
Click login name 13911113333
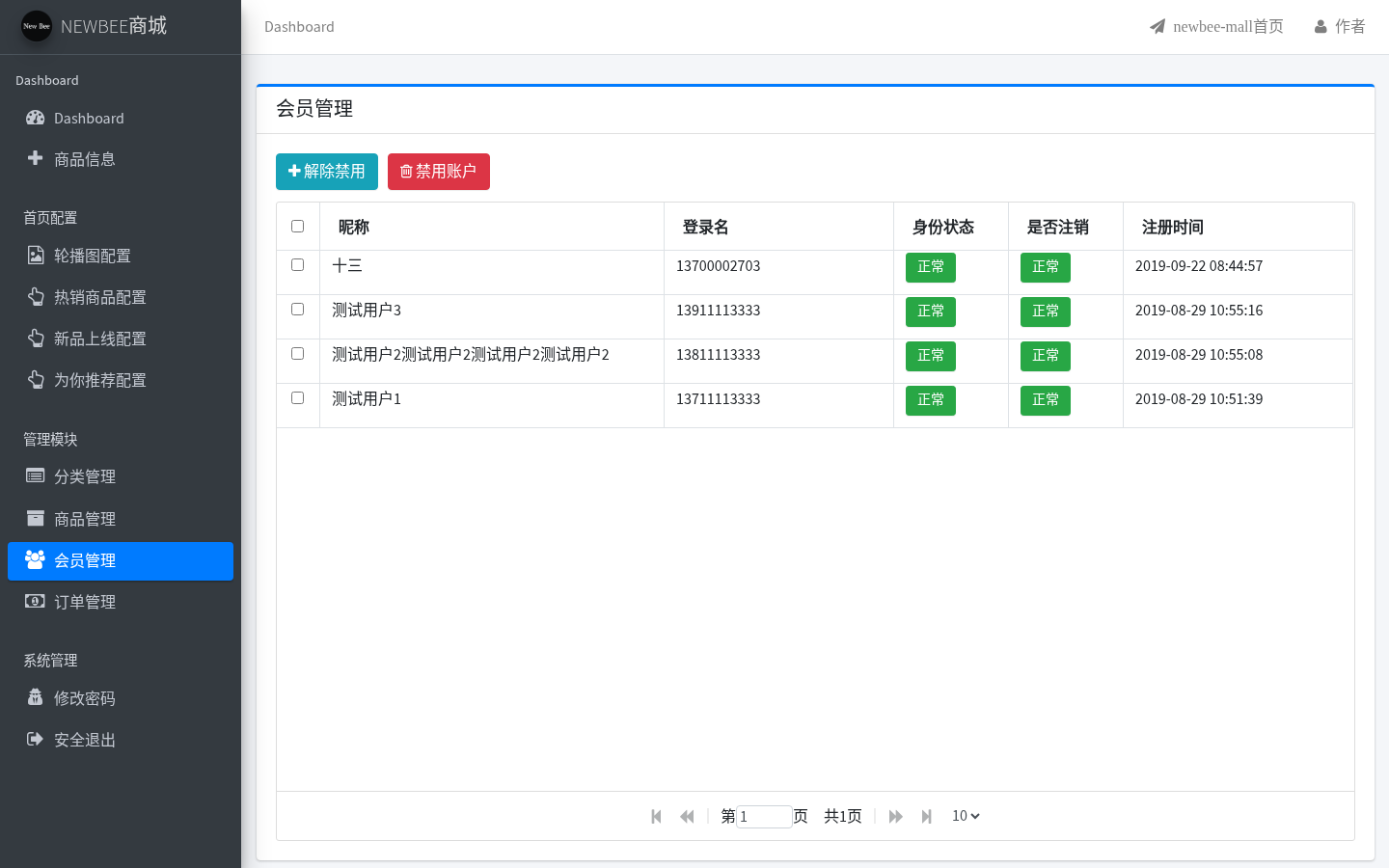[x=719, y=311]
